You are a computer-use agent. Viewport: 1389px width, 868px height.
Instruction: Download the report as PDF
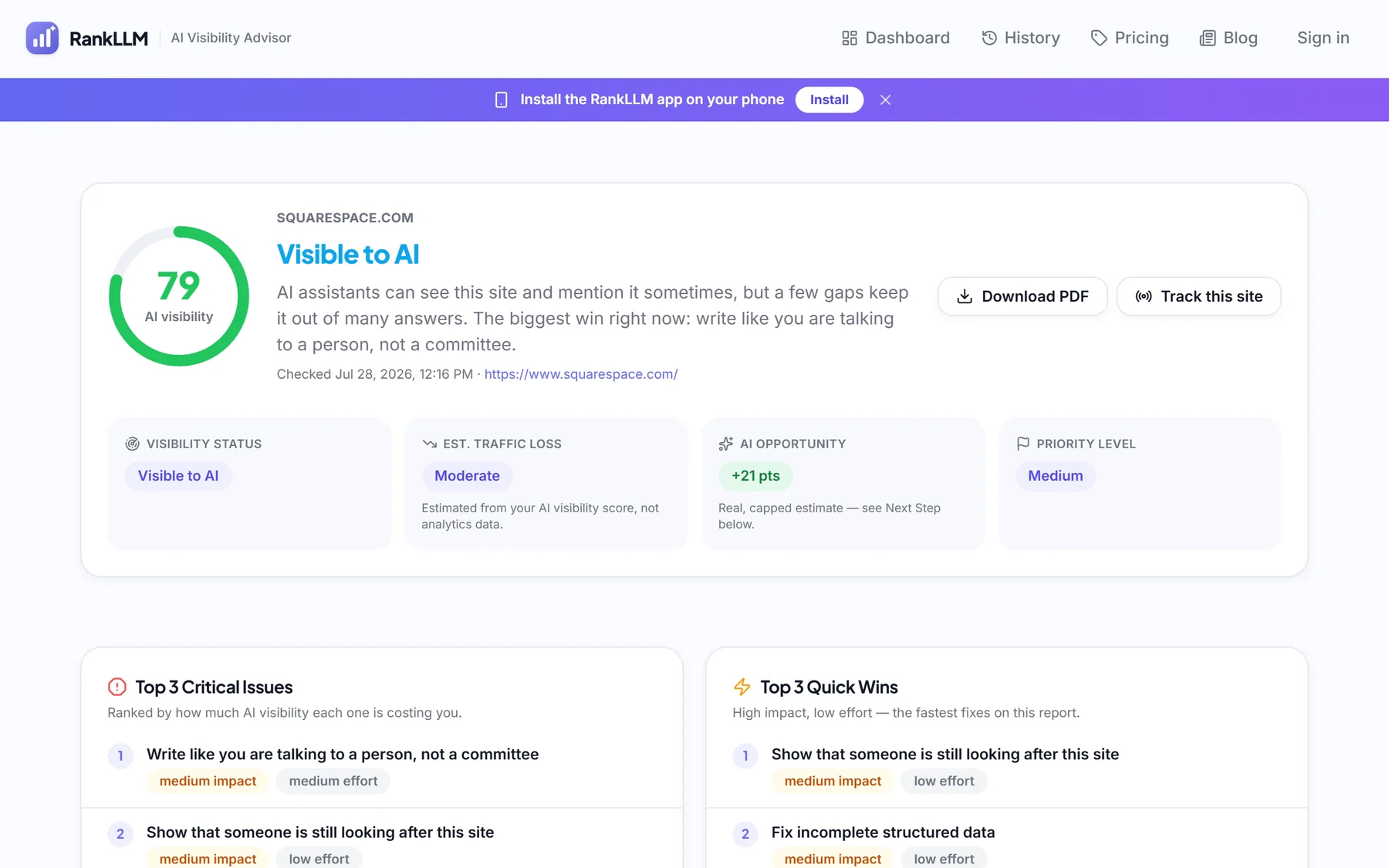[1022, 296]
